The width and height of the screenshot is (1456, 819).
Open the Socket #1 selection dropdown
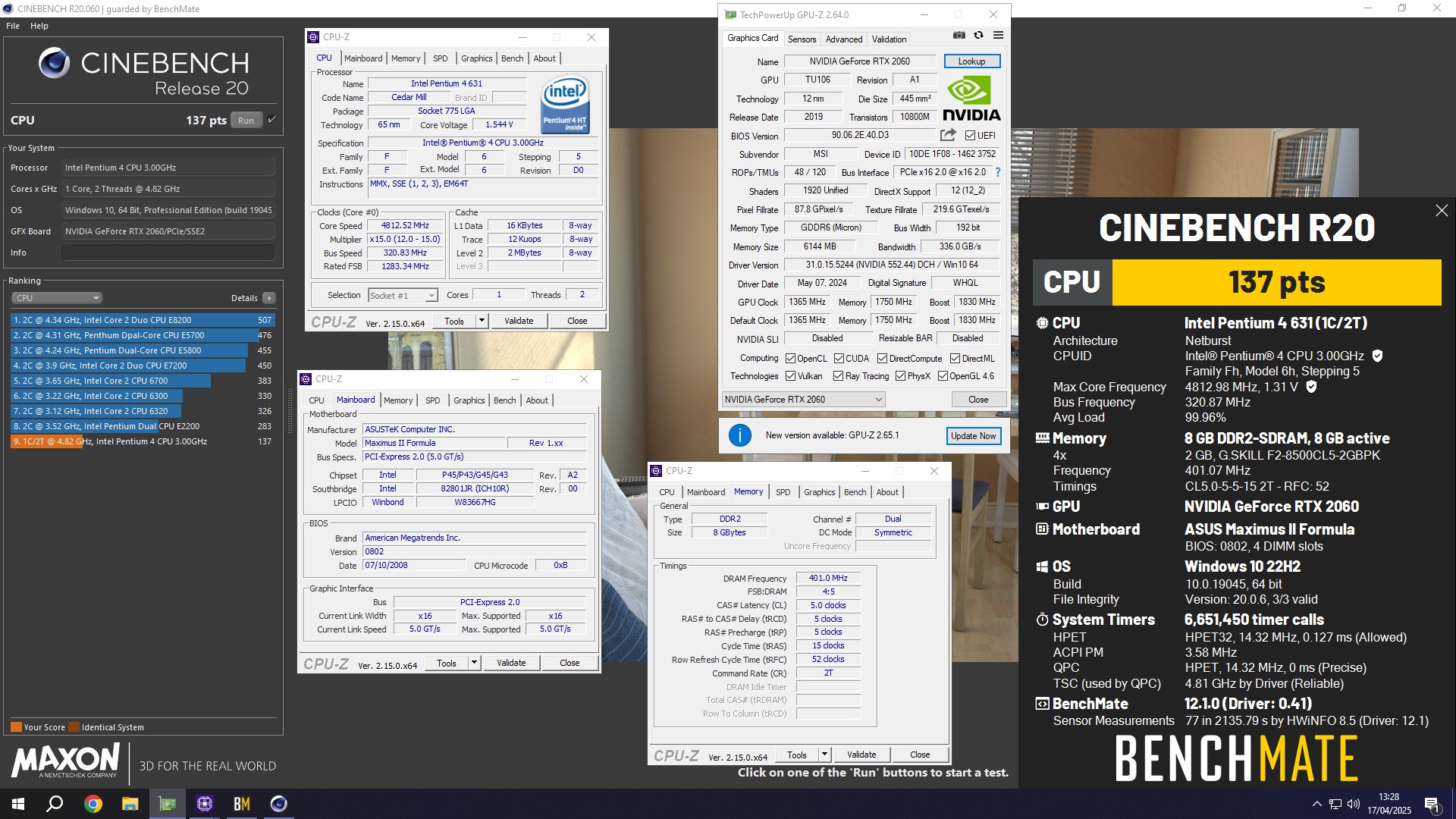click(x=403, y=296)
